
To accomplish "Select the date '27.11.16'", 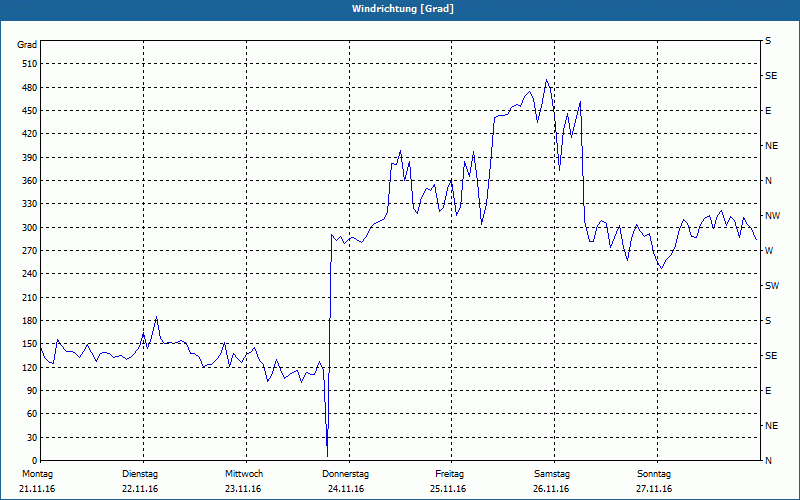I will (654, 489).
